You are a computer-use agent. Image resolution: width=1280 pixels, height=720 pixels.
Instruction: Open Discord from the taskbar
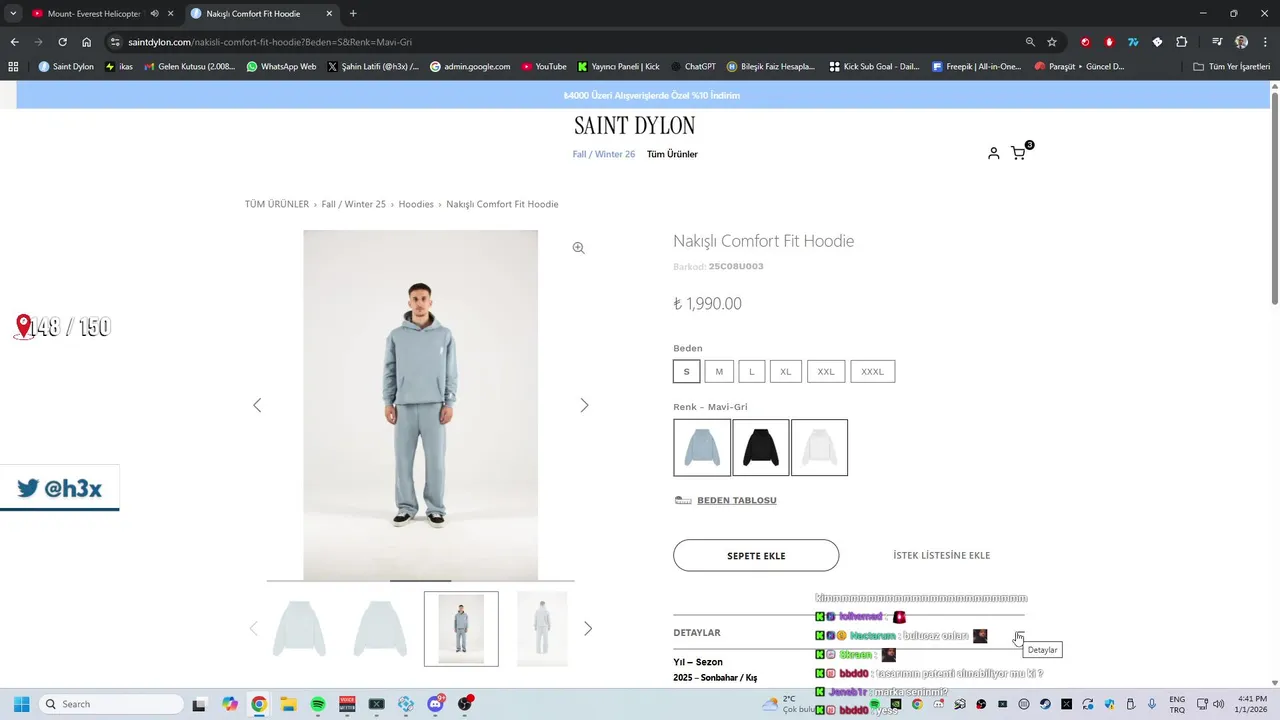pos(436,704)
